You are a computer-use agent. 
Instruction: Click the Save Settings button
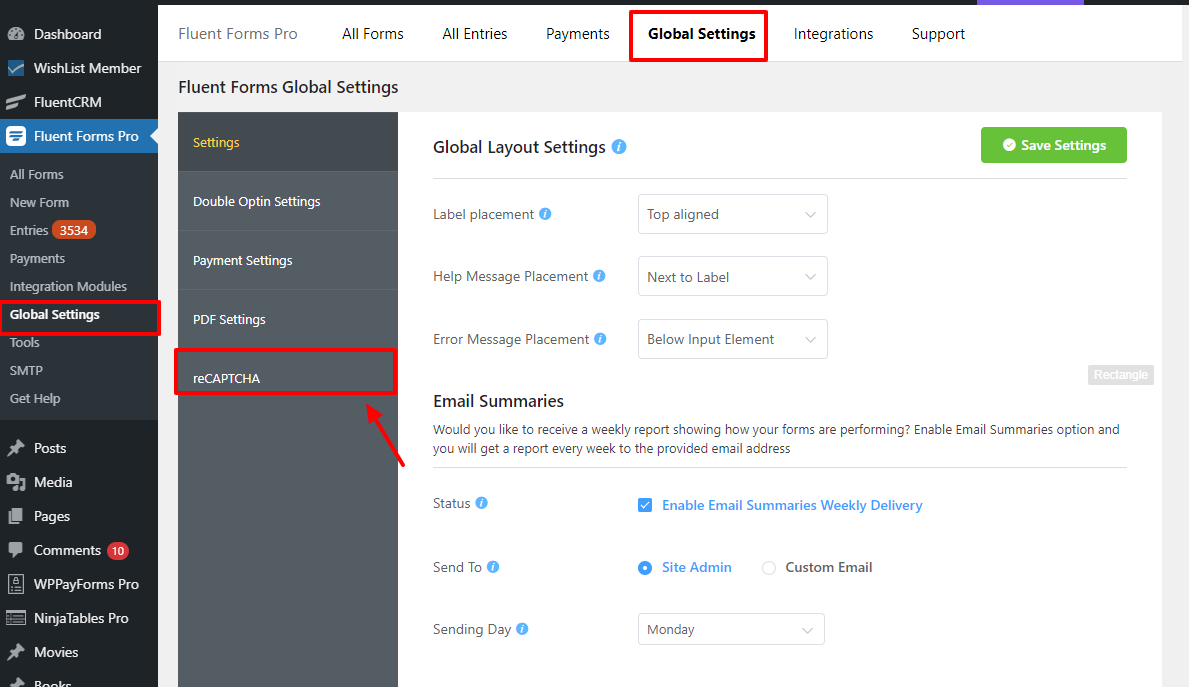pos(1053,145)
